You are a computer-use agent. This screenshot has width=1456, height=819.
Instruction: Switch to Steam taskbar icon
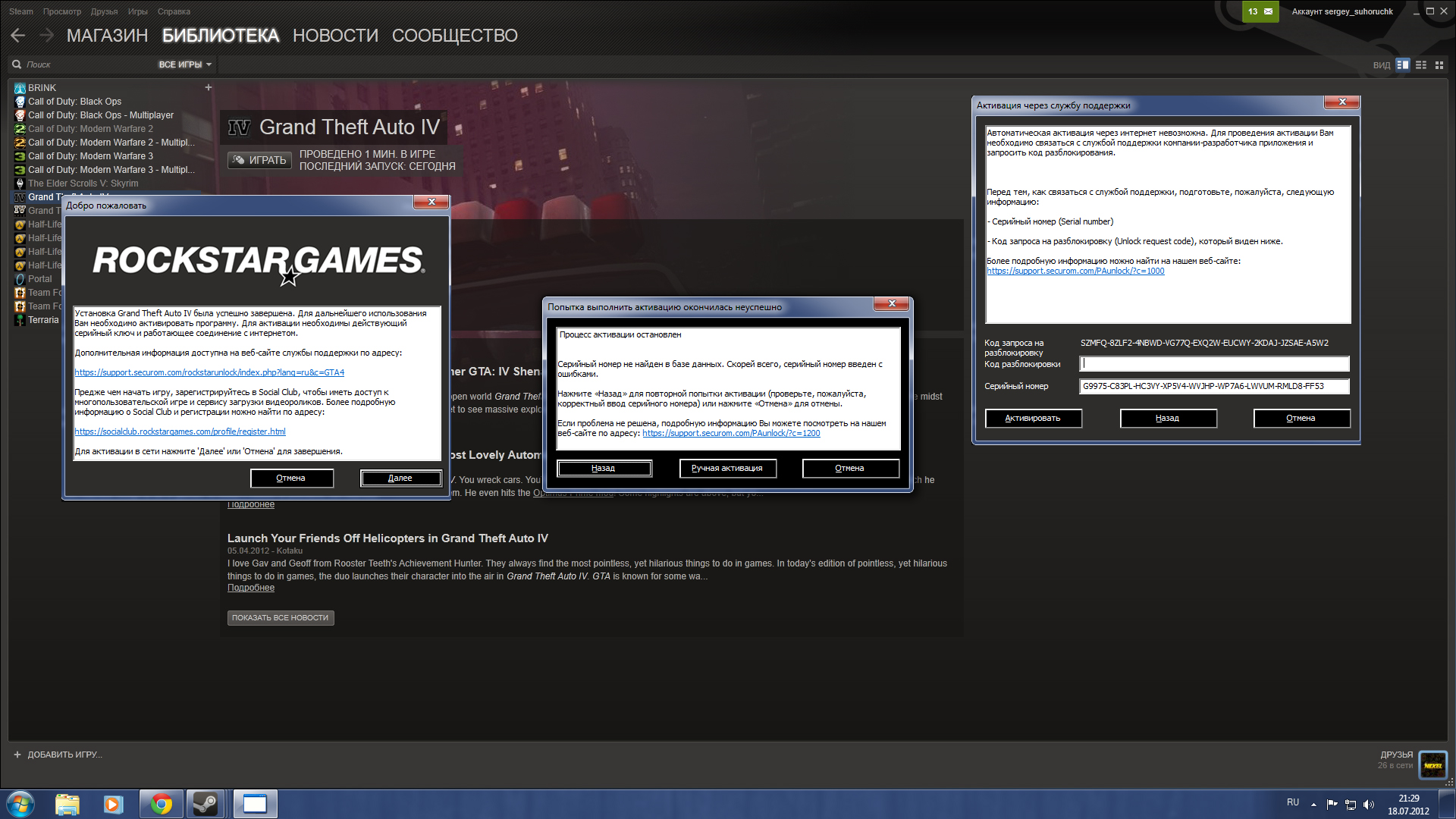(x=206, y=804)
